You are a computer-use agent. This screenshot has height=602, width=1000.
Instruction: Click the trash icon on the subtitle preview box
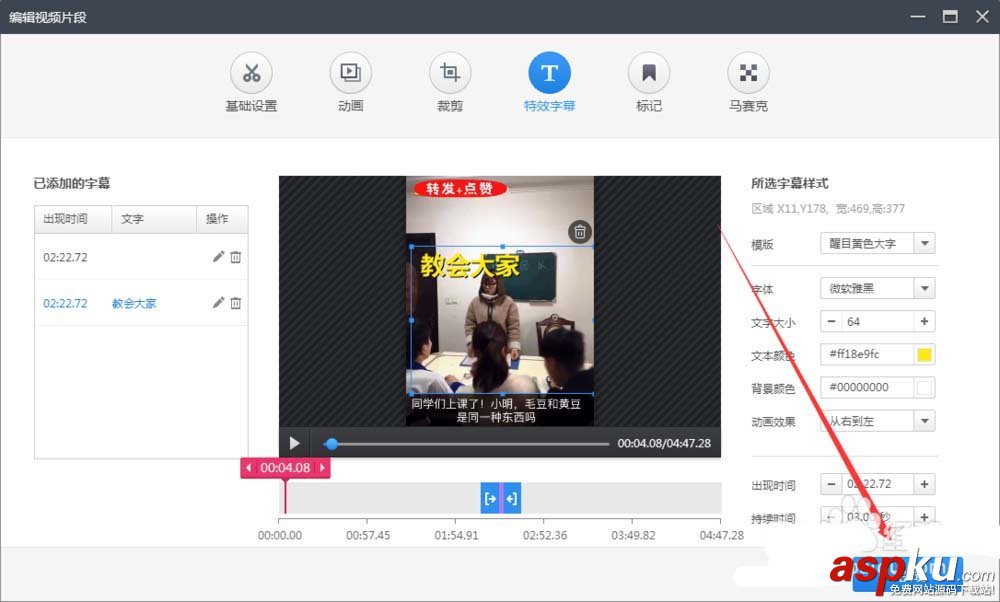pyautogui.click(x=580, y=231)
